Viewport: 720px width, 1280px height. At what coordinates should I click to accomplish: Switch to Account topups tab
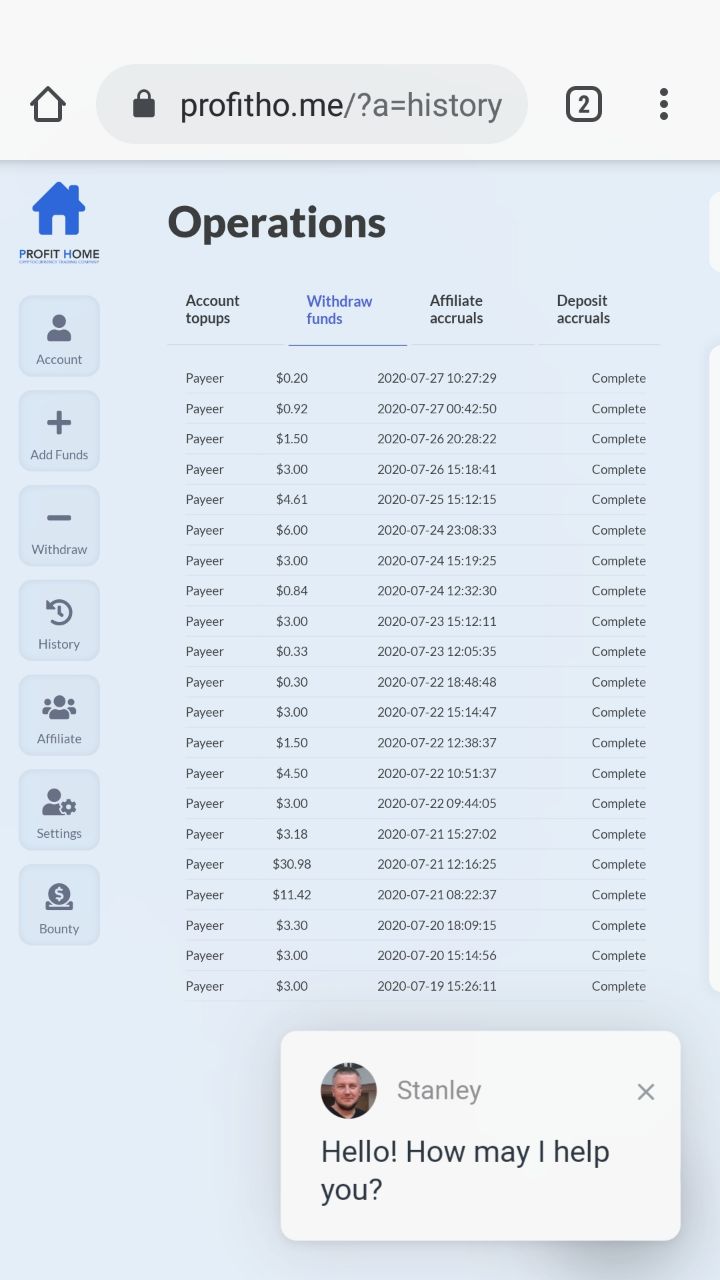pyautogui.click(x=213, y=310)
